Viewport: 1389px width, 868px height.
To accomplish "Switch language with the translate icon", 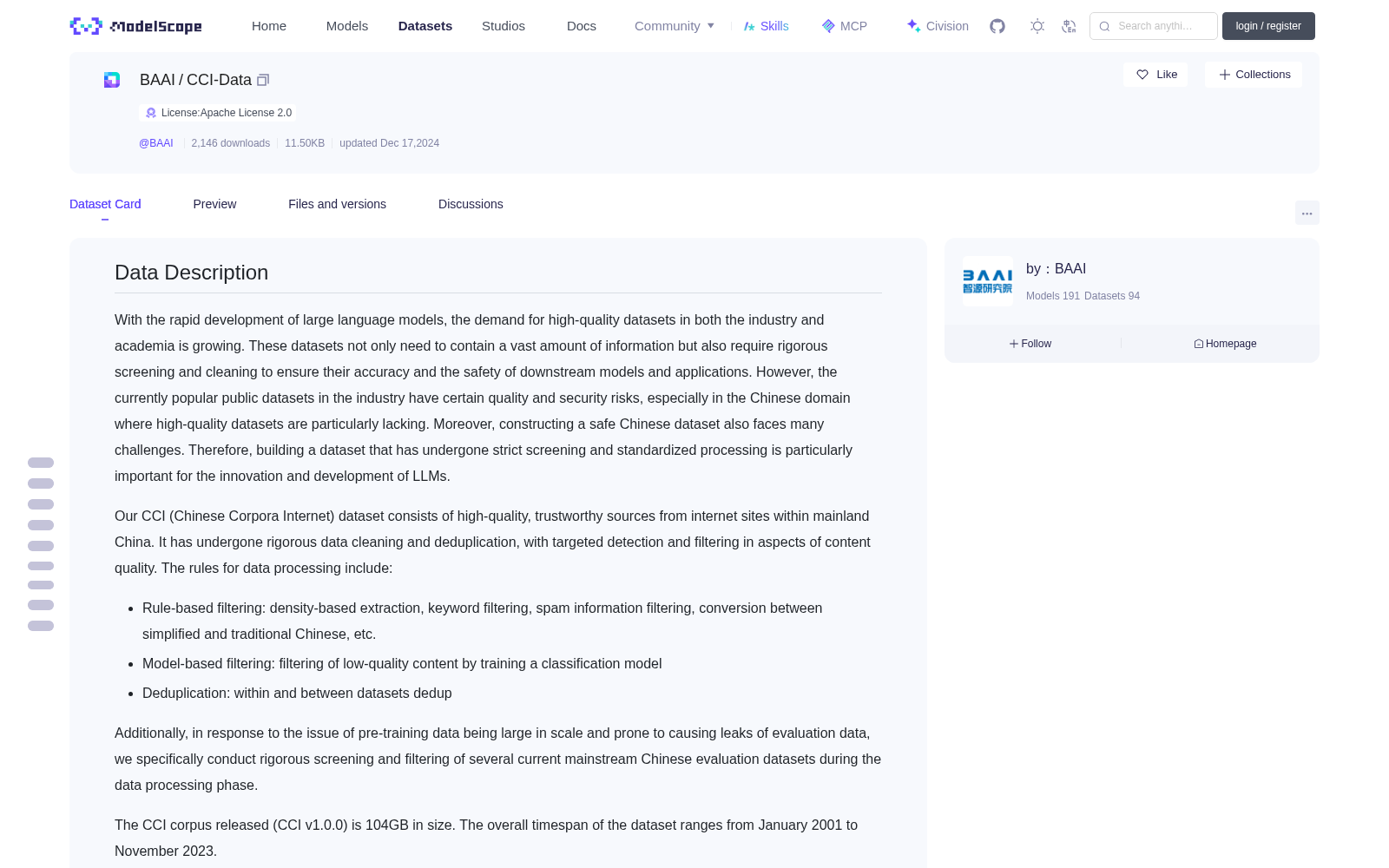I will pos(1070,26).
